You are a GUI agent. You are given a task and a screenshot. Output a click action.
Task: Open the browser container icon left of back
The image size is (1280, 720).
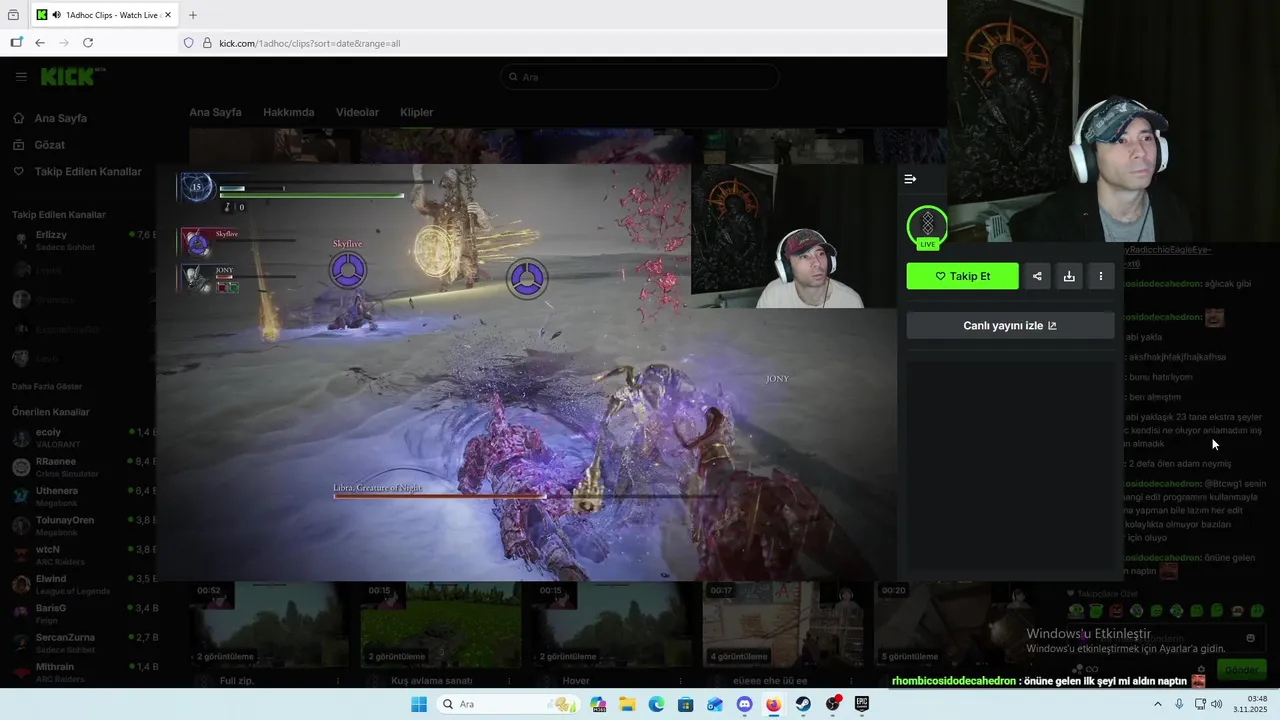point(16,43)
